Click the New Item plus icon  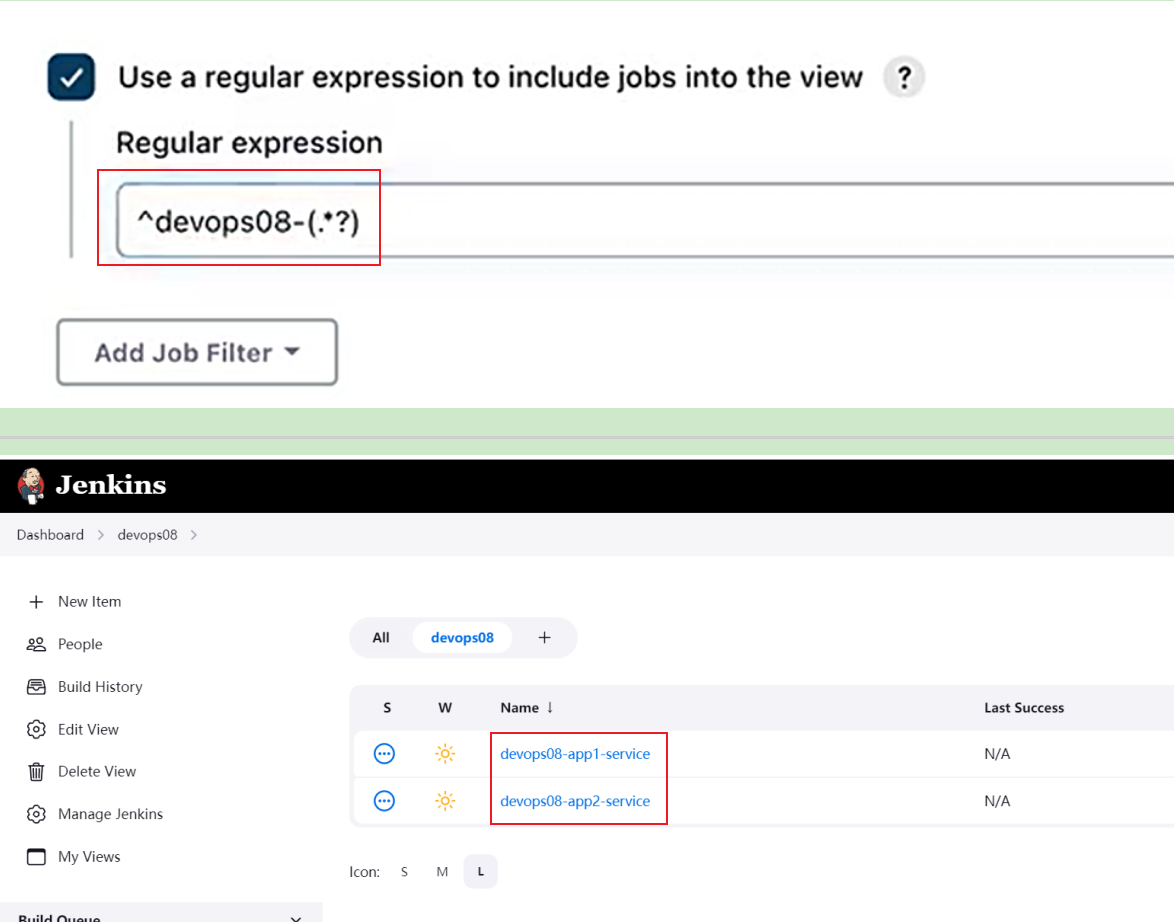36,602
